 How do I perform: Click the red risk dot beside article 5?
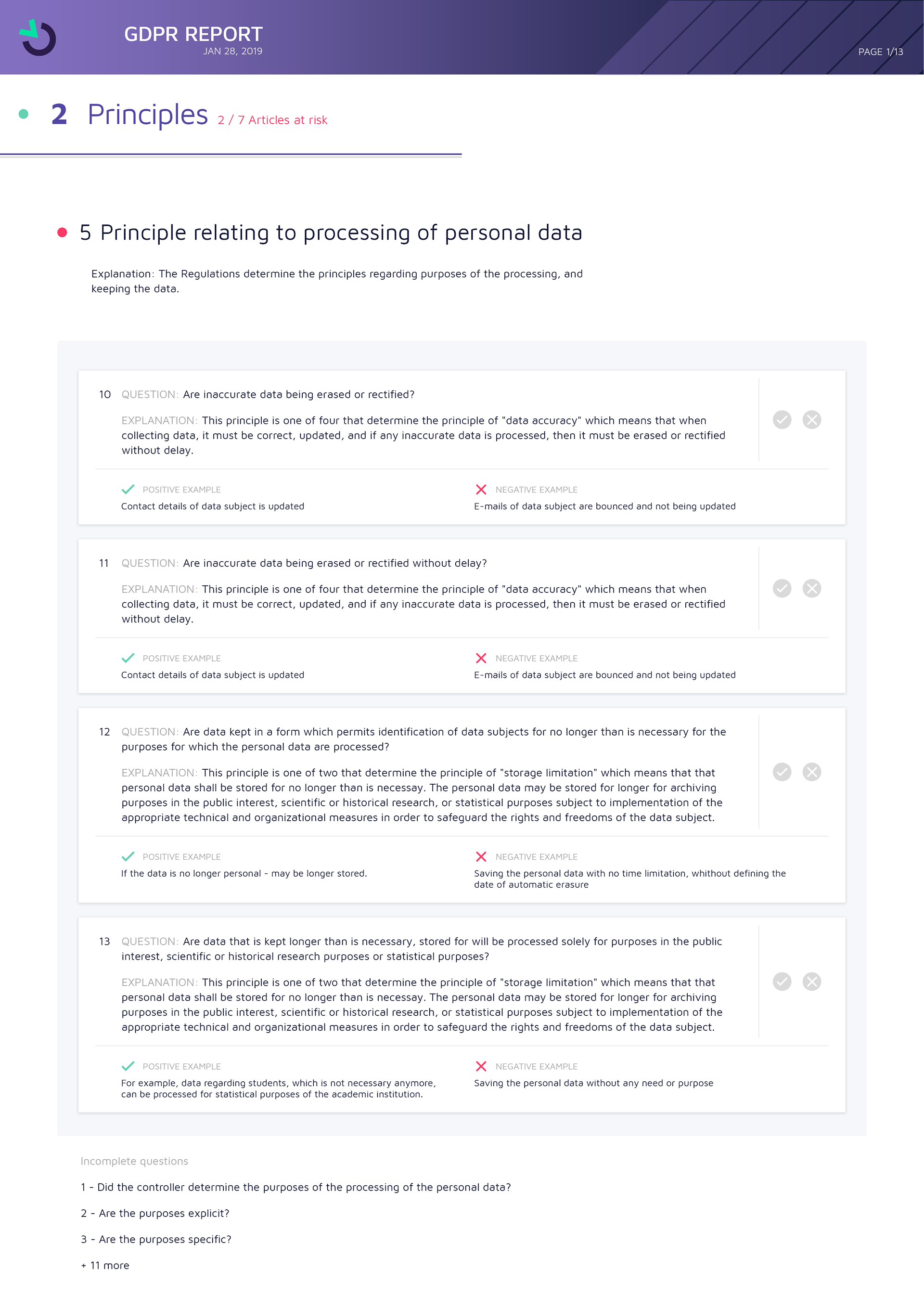coord(63,232)
